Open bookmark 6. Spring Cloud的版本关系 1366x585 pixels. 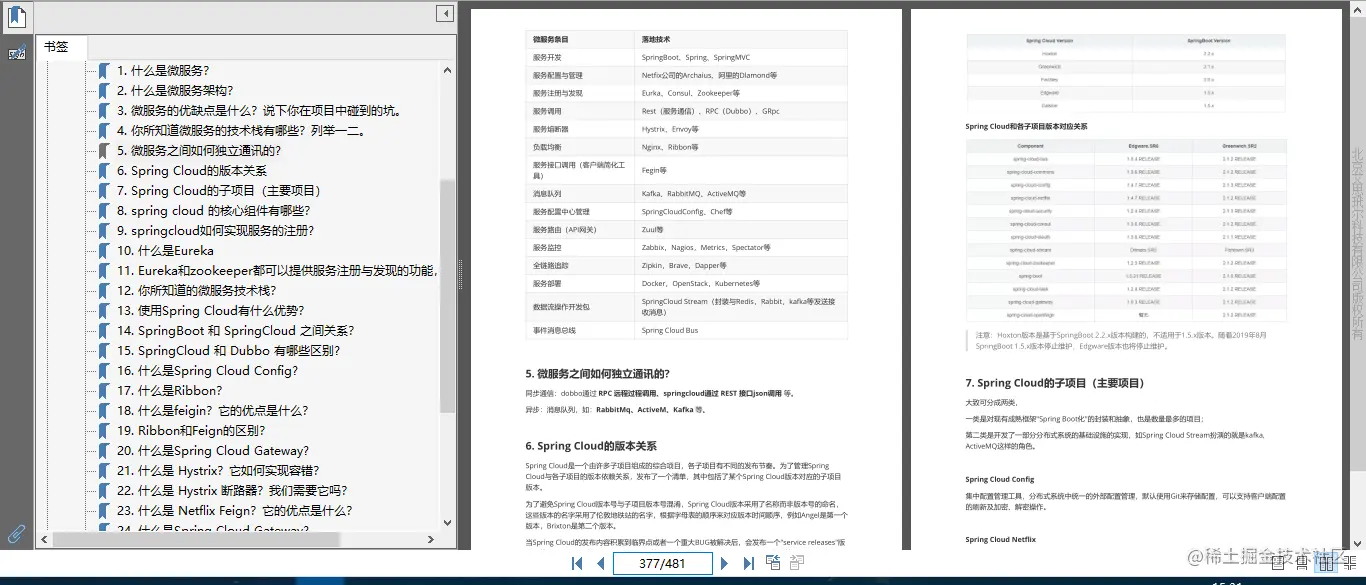[x=192, y=171]
